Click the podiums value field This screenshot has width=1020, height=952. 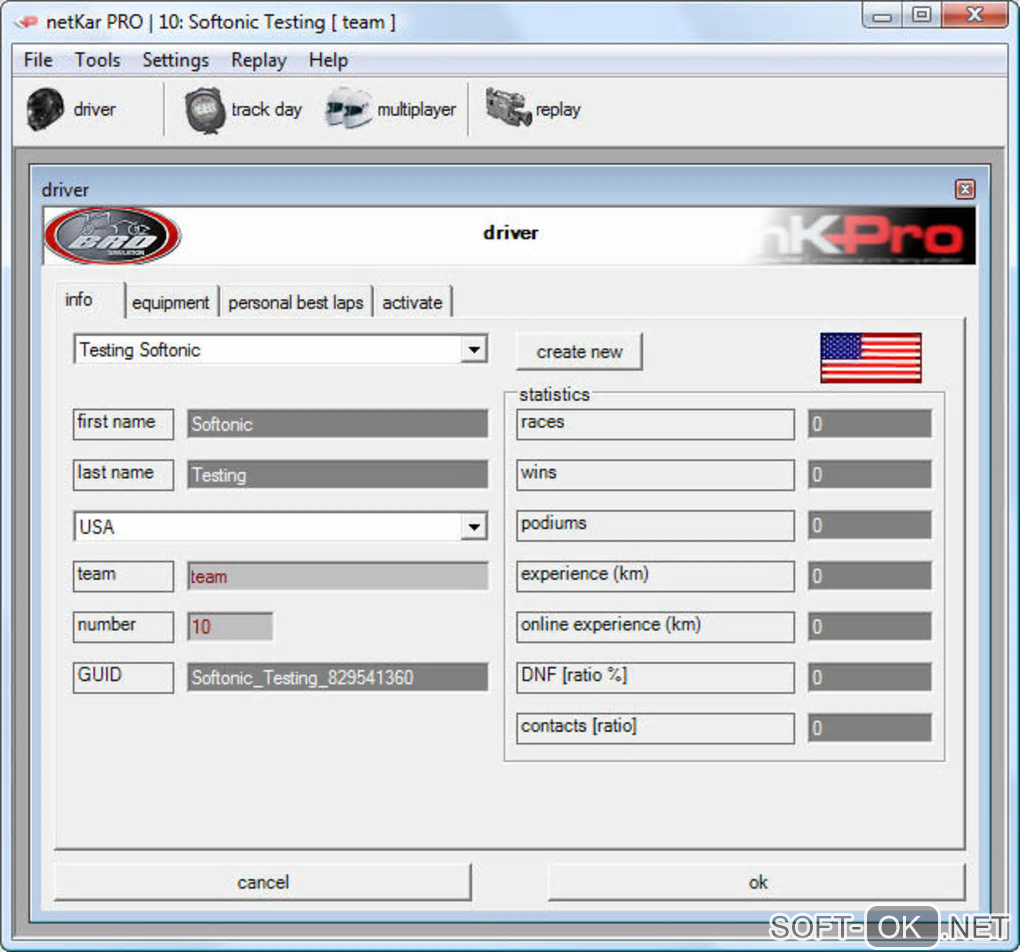pyautogui.click(x=869, y=525)
